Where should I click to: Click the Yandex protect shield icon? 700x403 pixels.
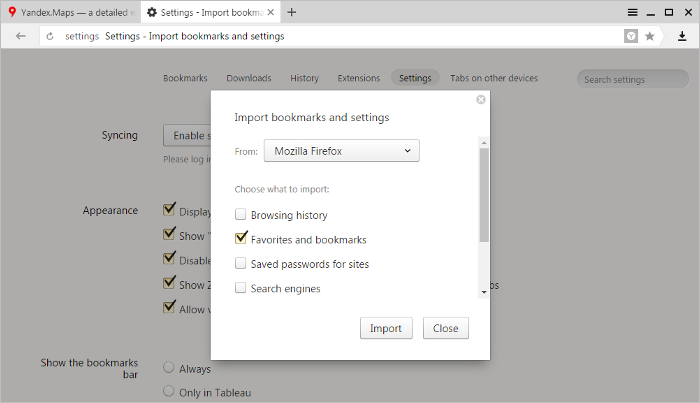pos(631,36)
